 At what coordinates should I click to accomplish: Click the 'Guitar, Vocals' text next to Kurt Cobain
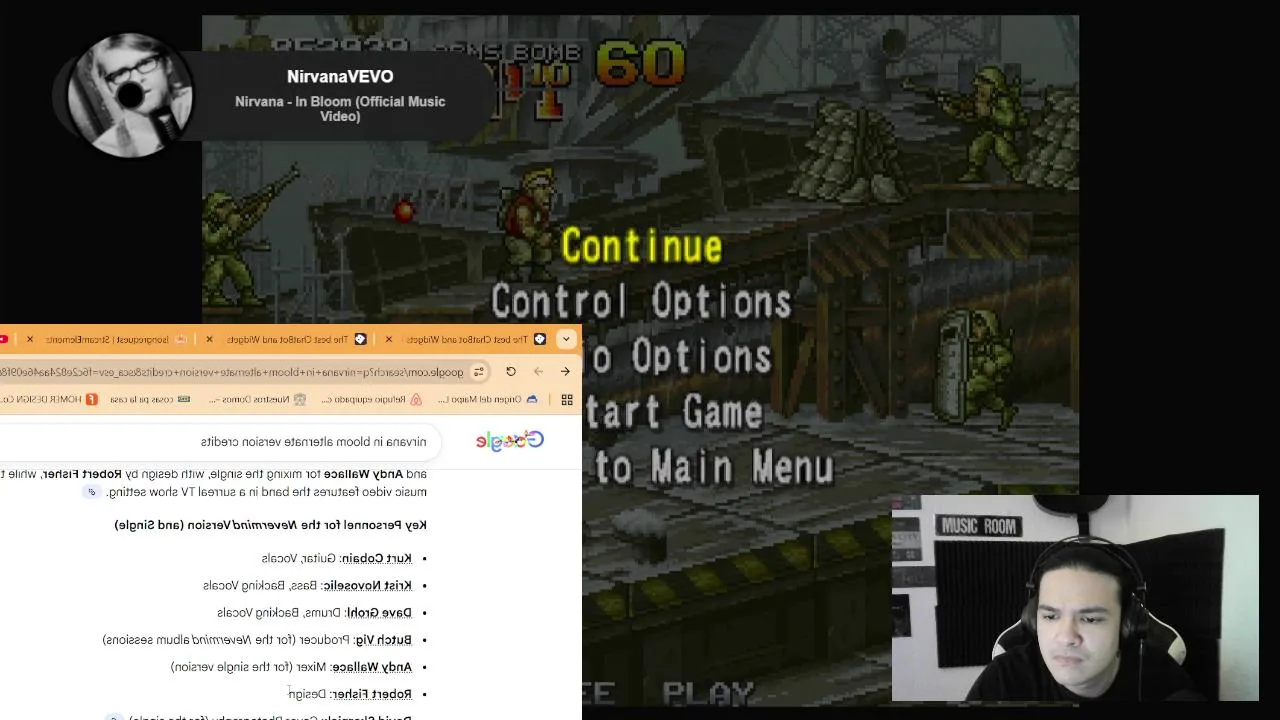point(300,558)
